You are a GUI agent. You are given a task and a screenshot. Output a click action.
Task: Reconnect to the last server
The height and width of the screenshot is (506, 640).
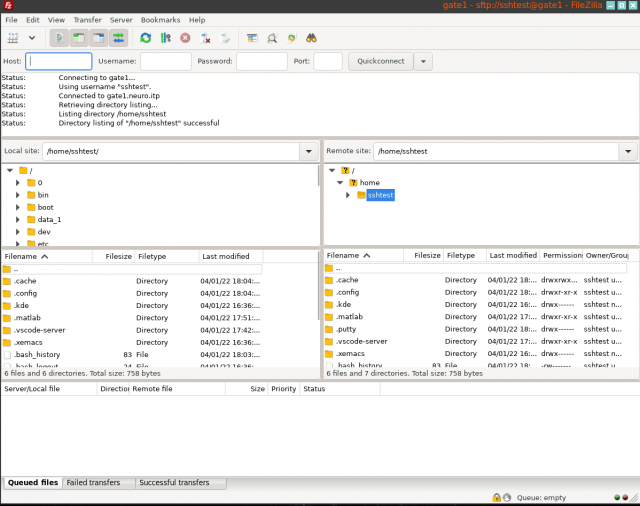pyautogui.click(x=225, y=38)
